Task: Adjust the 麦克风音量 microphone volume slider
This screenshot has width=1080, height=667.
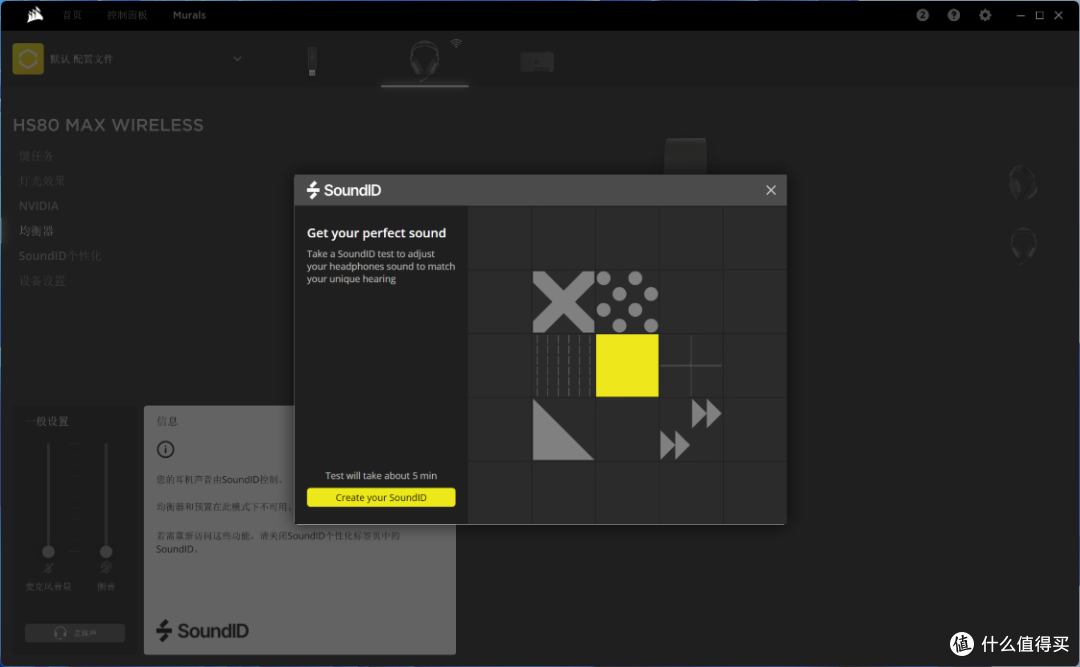Action: click(48, 500)
